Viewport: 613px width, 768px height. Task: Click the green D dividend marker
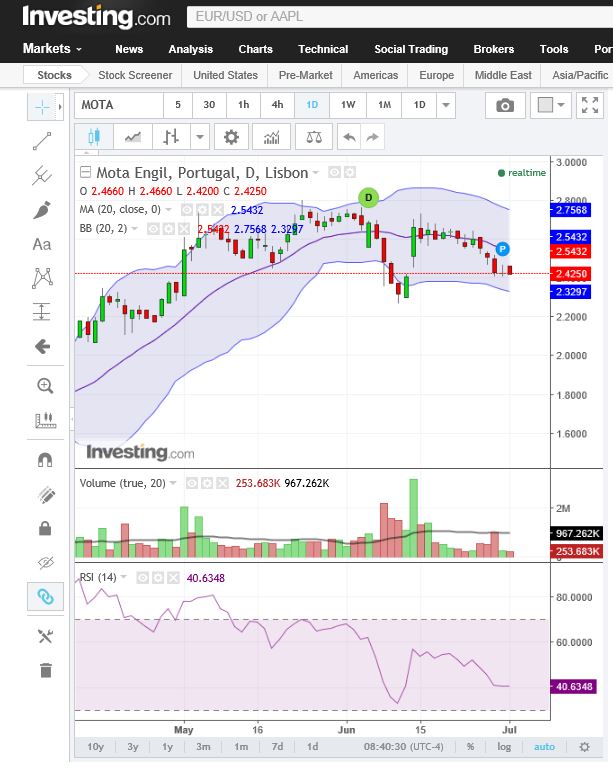click(x=368, y=197)
